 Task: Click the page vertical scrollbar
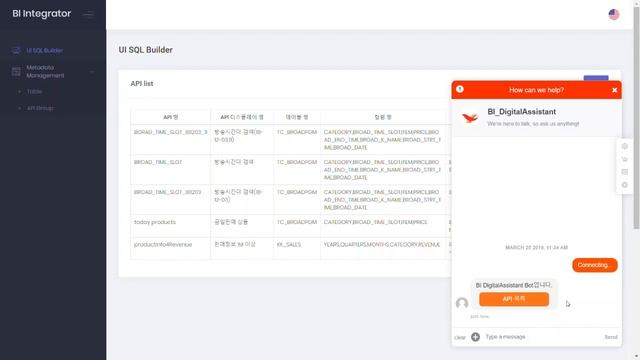636,118
